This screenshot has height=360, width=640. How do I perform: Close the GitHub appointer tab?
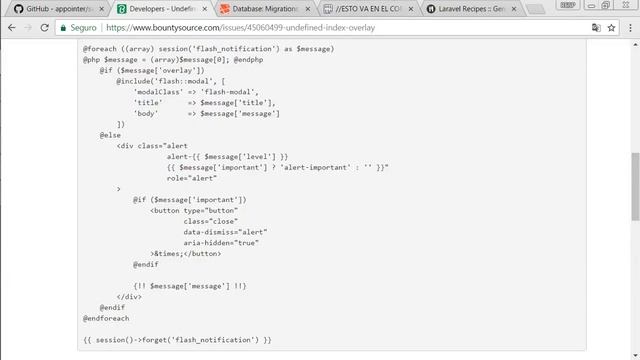[102, 9]
